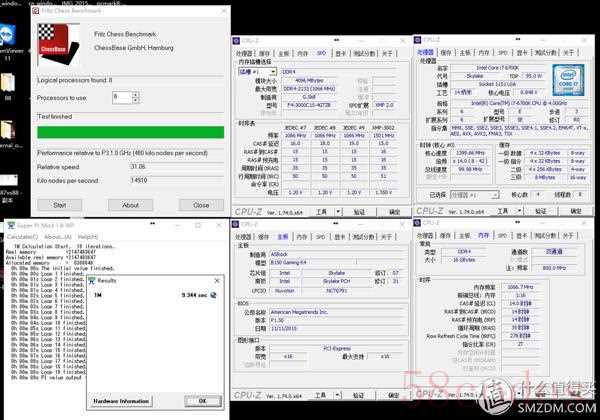Open the TeamViewer 11 desktop icon
Viewport: 600px width, 420px height.
8,40
